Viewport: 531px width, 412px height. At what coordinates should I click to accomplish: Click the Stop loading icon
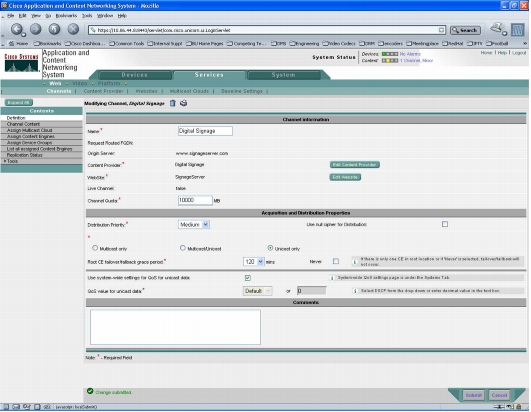73,29
